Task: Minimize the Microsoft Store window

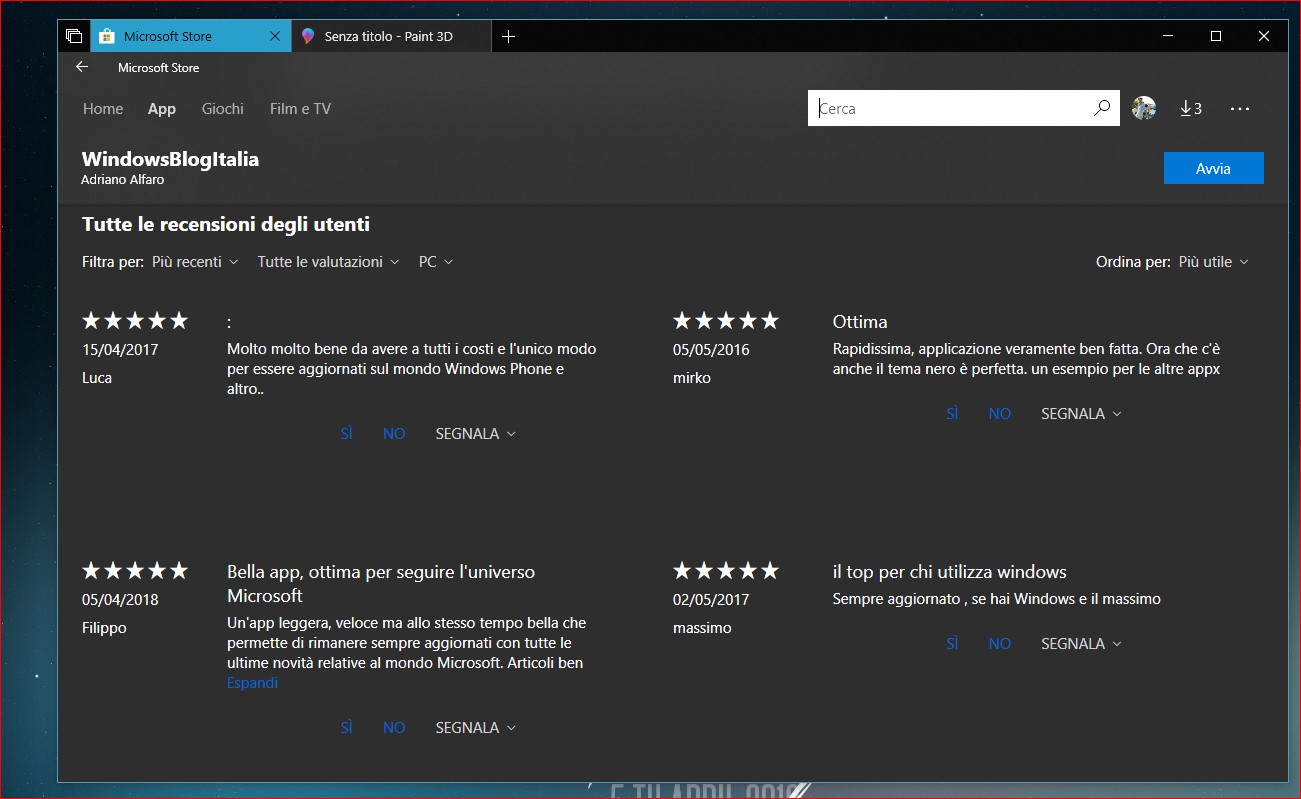Action: (x=1168, y=36)
